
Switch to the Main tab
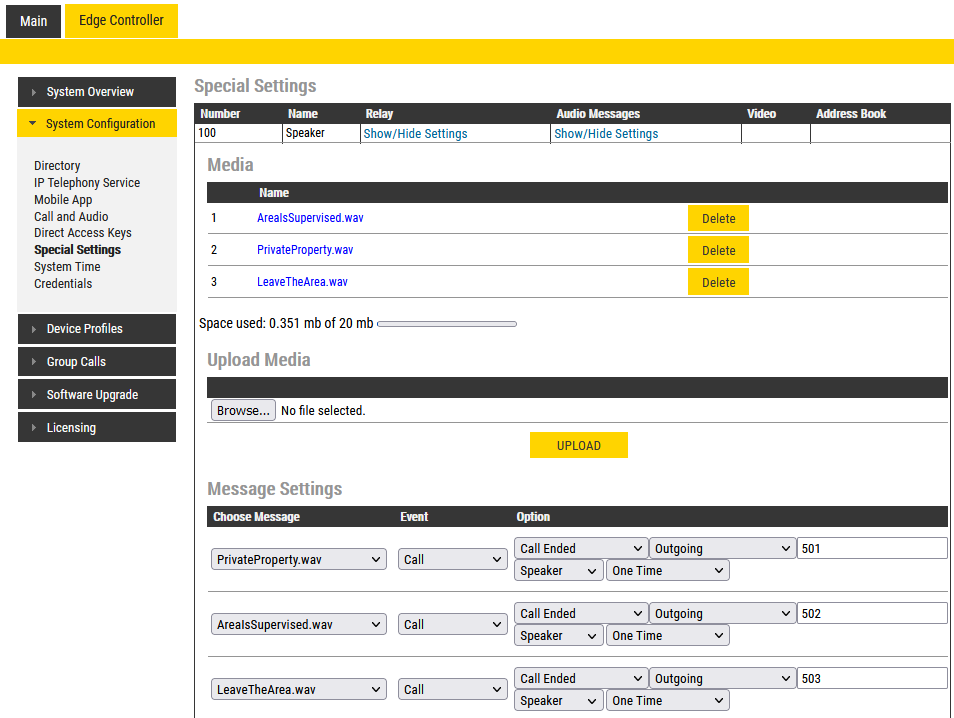pos(34,21)
